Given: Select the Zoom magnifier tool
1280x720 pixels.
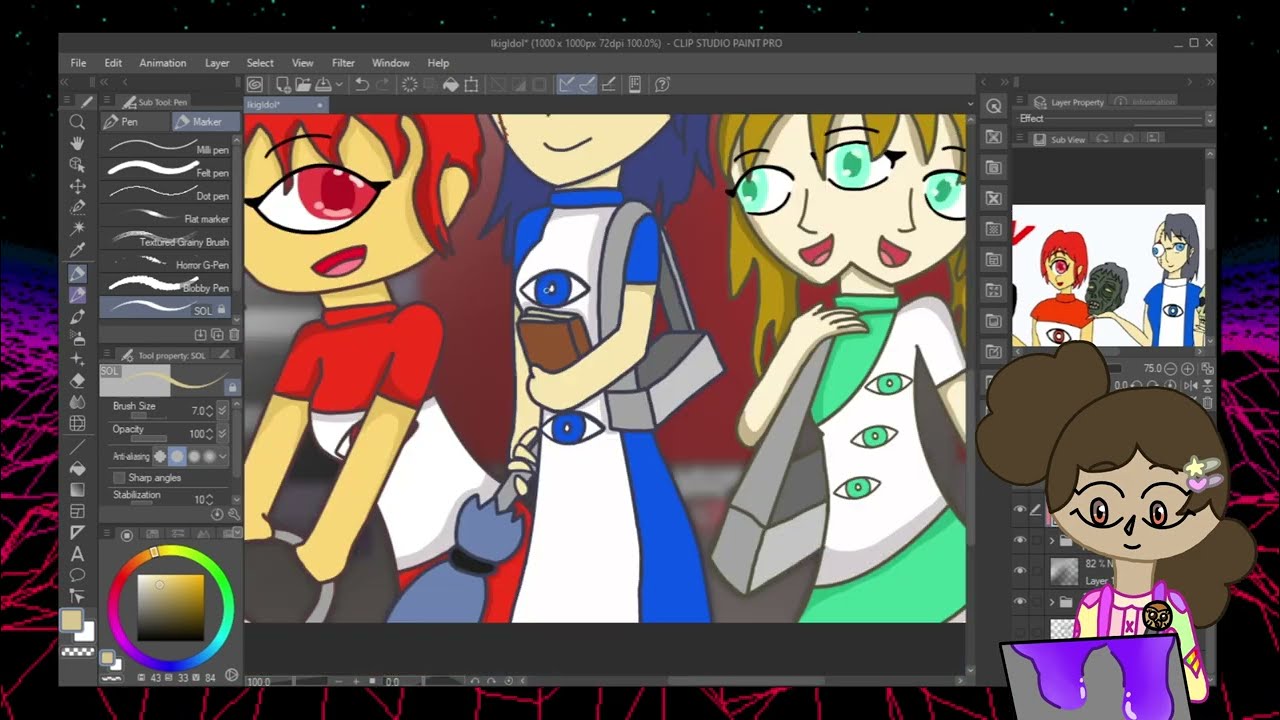Looking at the screenshot, I should point(77,122).
